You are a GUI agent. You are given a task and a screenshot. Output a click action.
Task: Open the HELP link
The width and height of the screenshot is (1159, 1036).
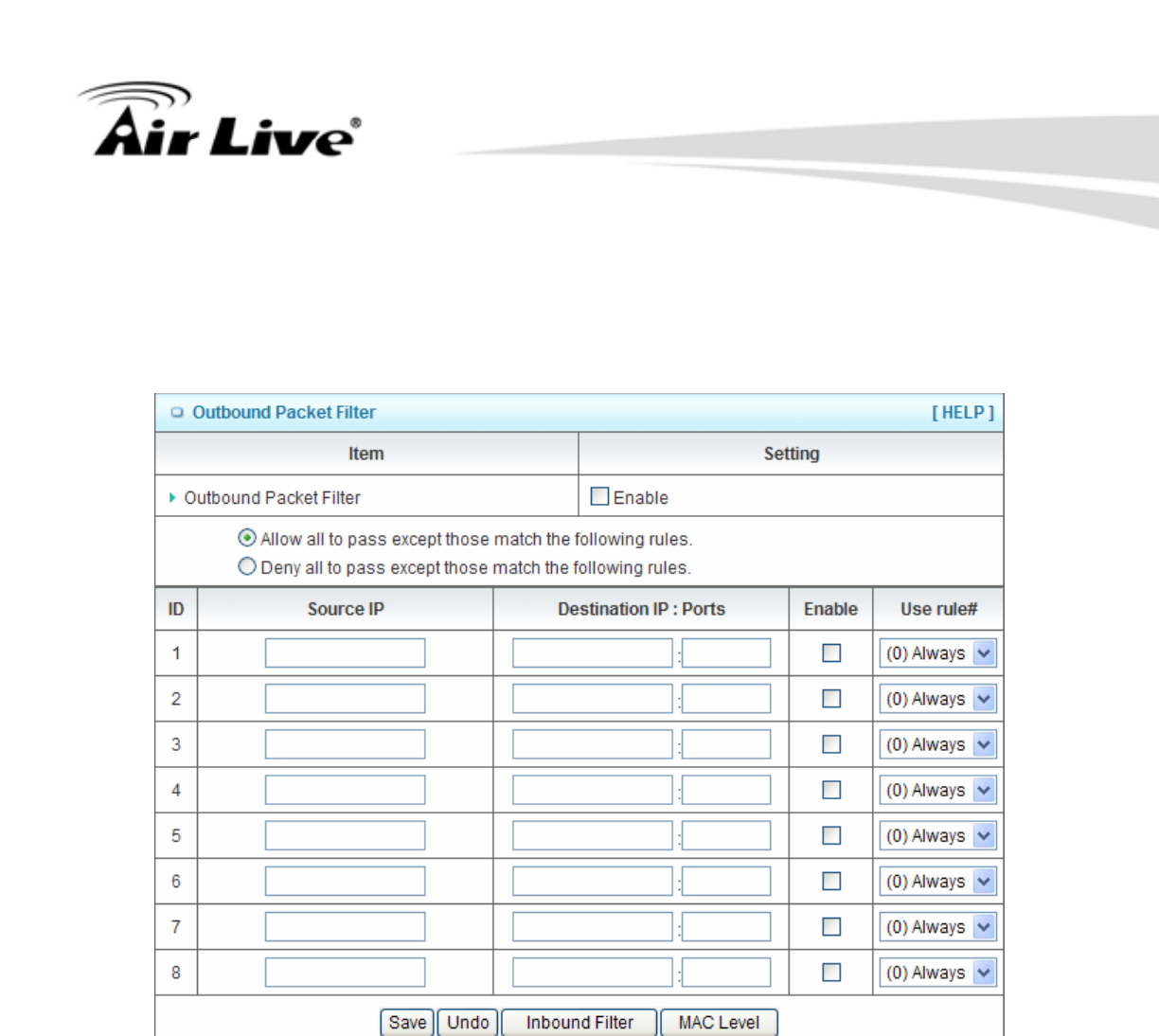963,413
